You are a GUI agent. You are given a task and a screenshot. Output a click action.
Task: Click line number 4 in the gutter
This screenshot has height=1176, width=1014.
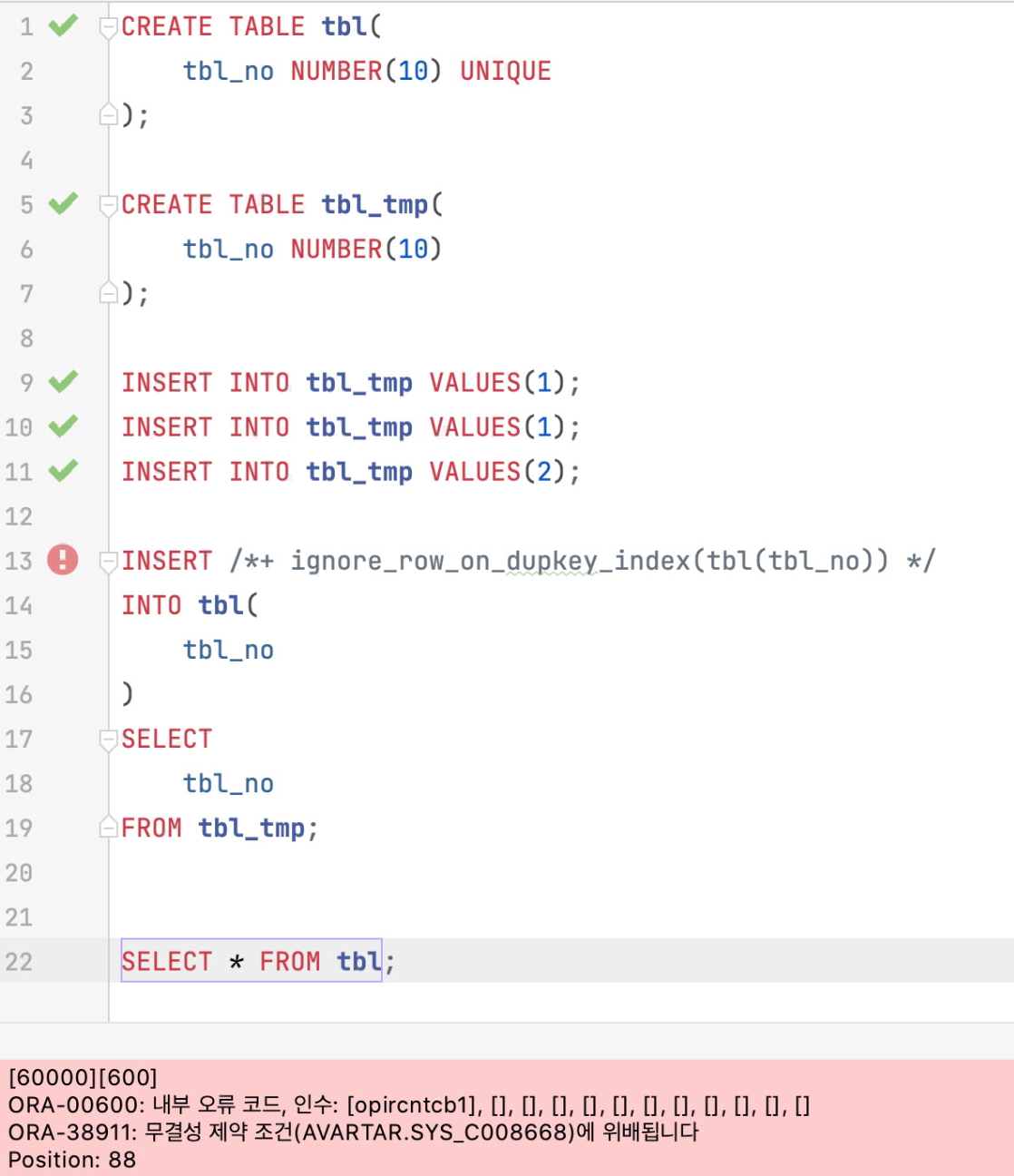[x=26, y=161]
